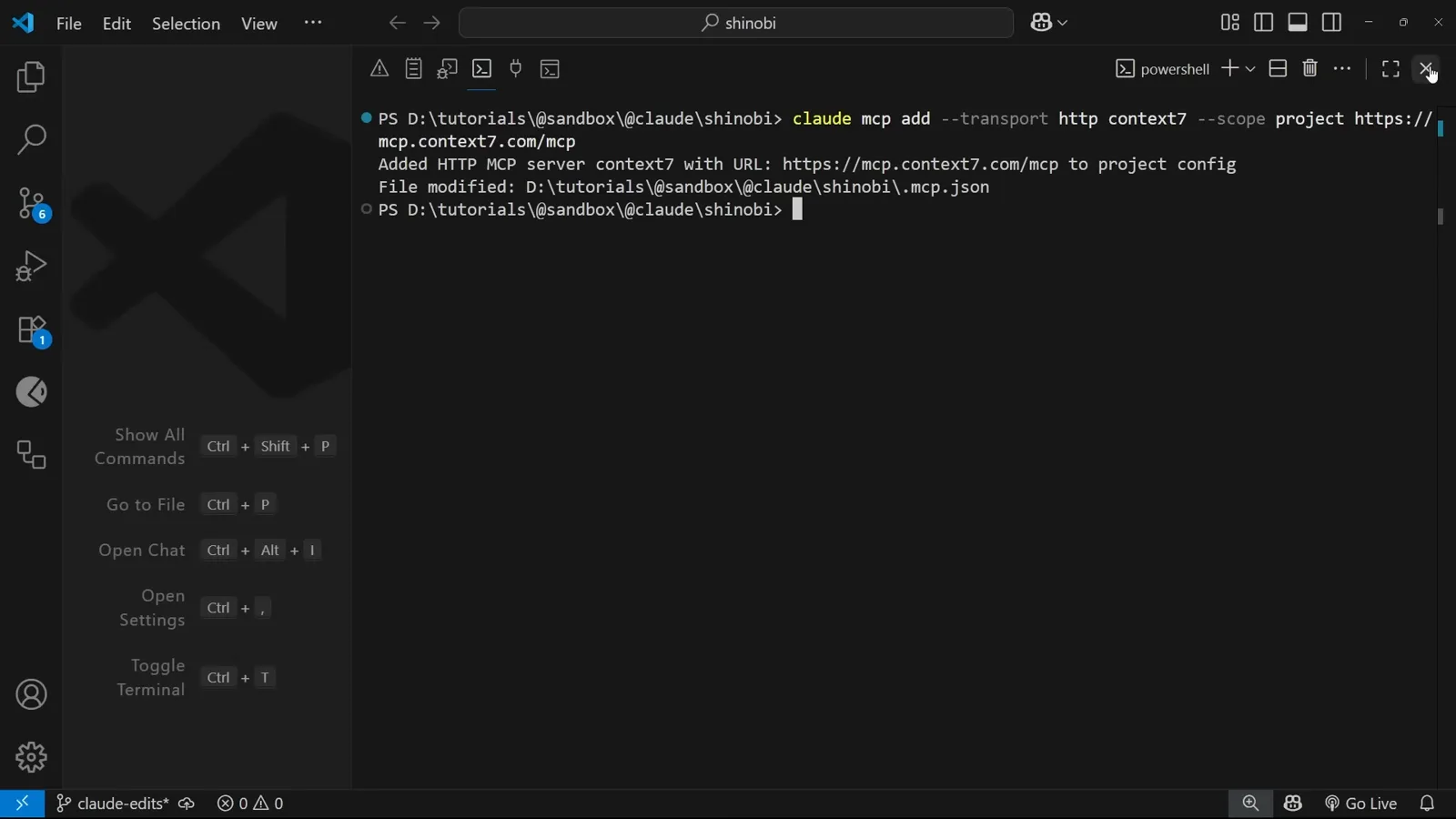
Task: Toggle maximized panel size
Action: pos(1390,68)
